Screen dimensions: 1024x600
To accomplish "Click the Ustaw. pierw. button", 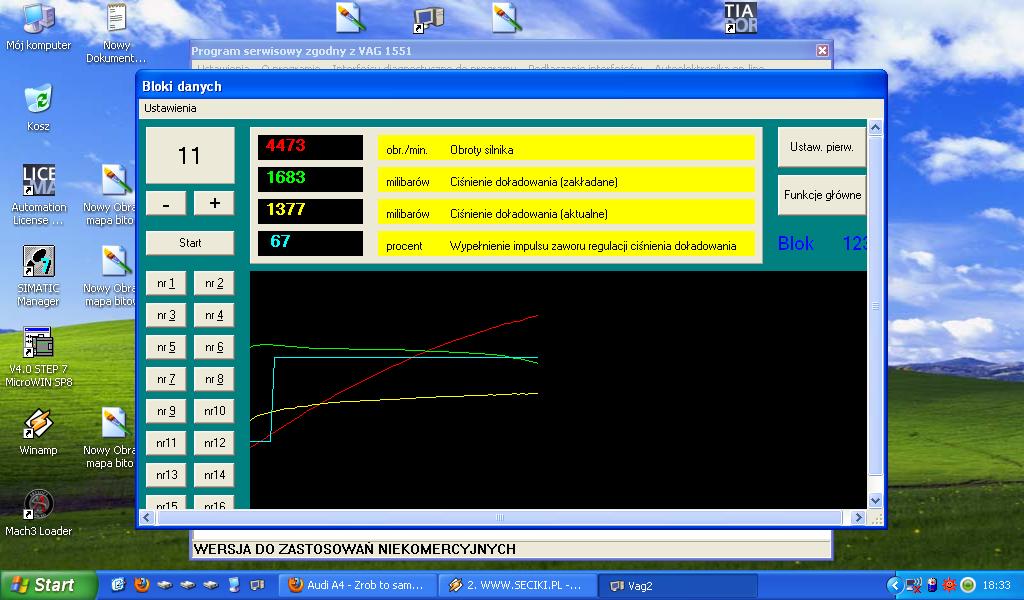I will point(822,148).
